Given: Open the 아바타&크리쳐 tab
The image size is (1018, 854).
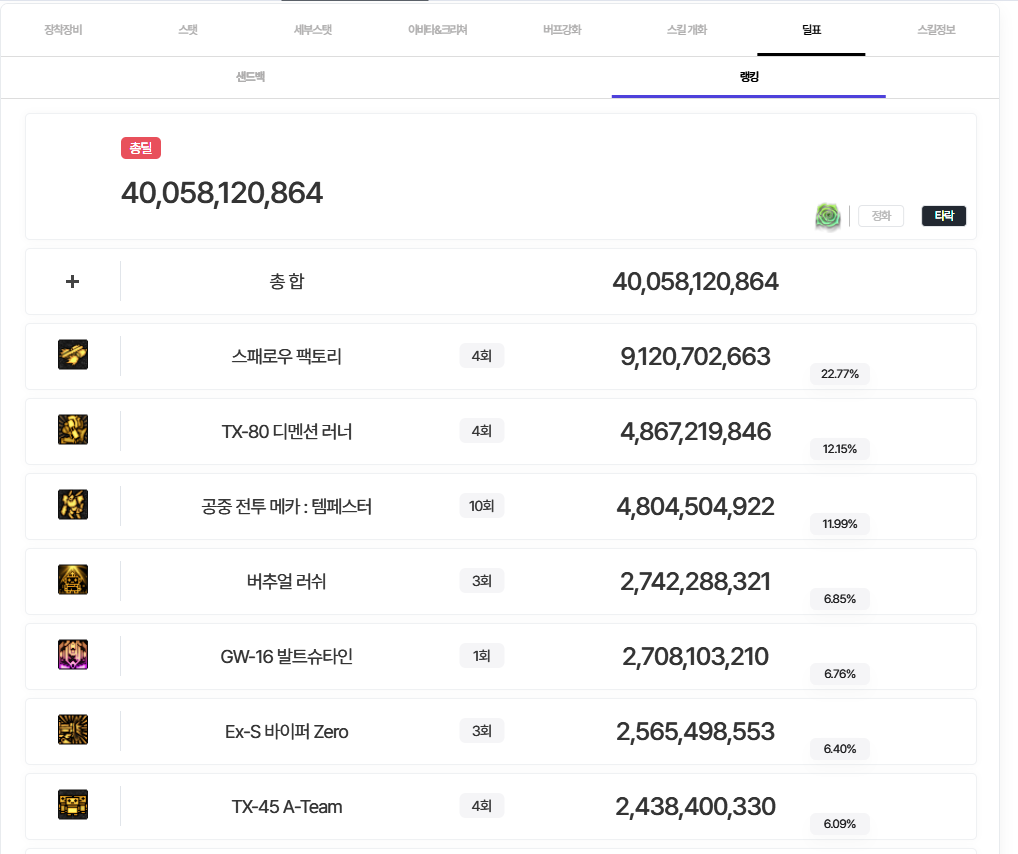Looking at the screenshot, I should (x=437, y=30).
